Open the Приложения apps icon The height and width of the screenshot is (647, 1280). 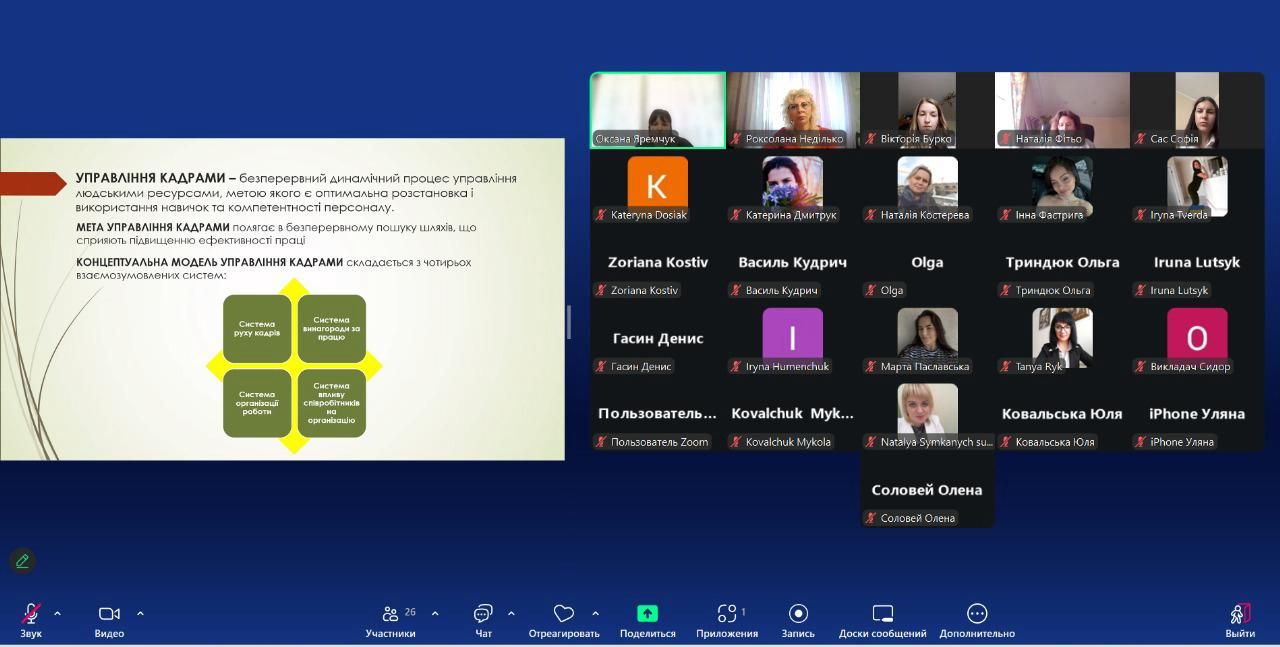point(727,614)
